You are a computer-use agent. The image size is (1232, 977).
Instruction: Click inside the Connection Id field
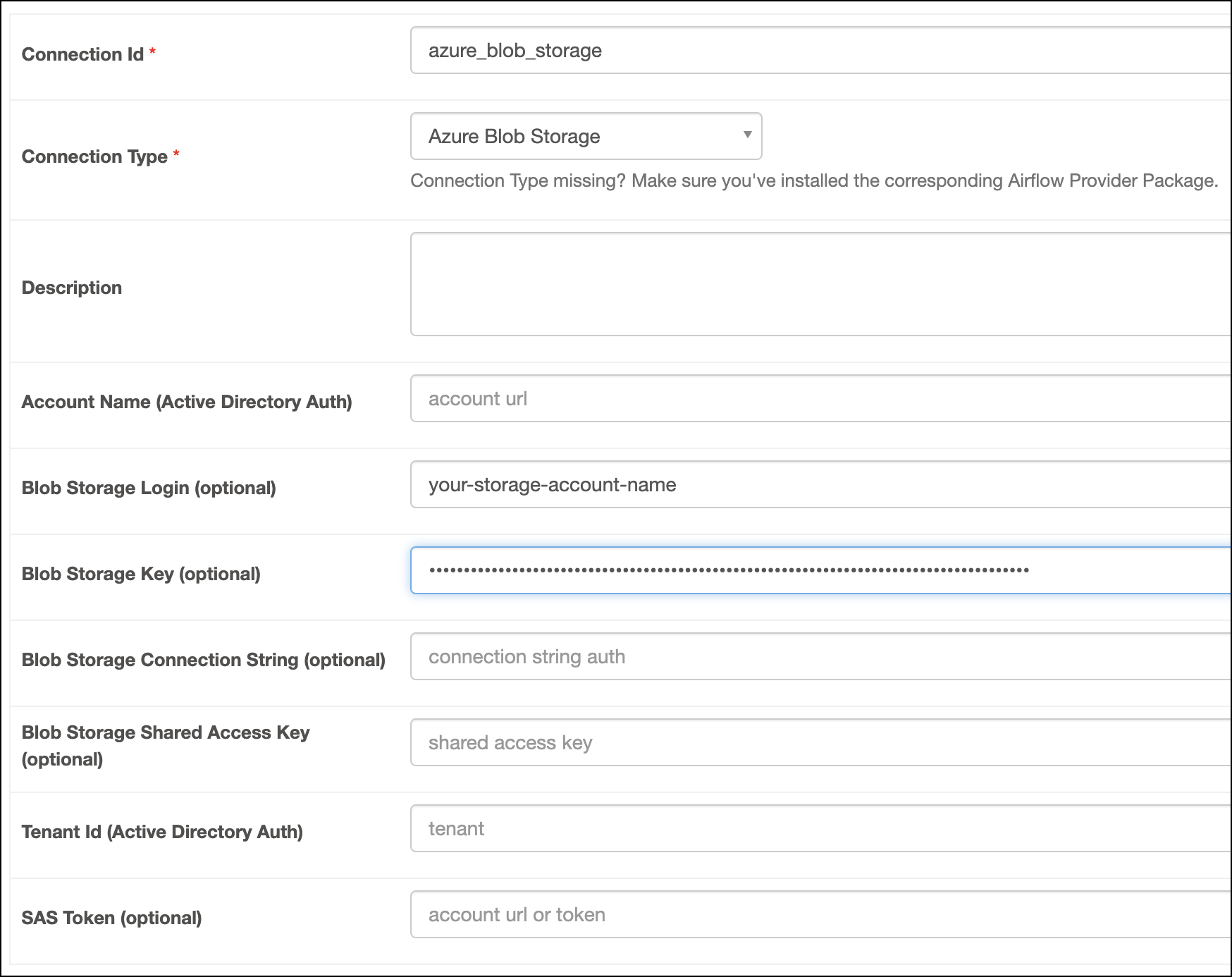705,50
